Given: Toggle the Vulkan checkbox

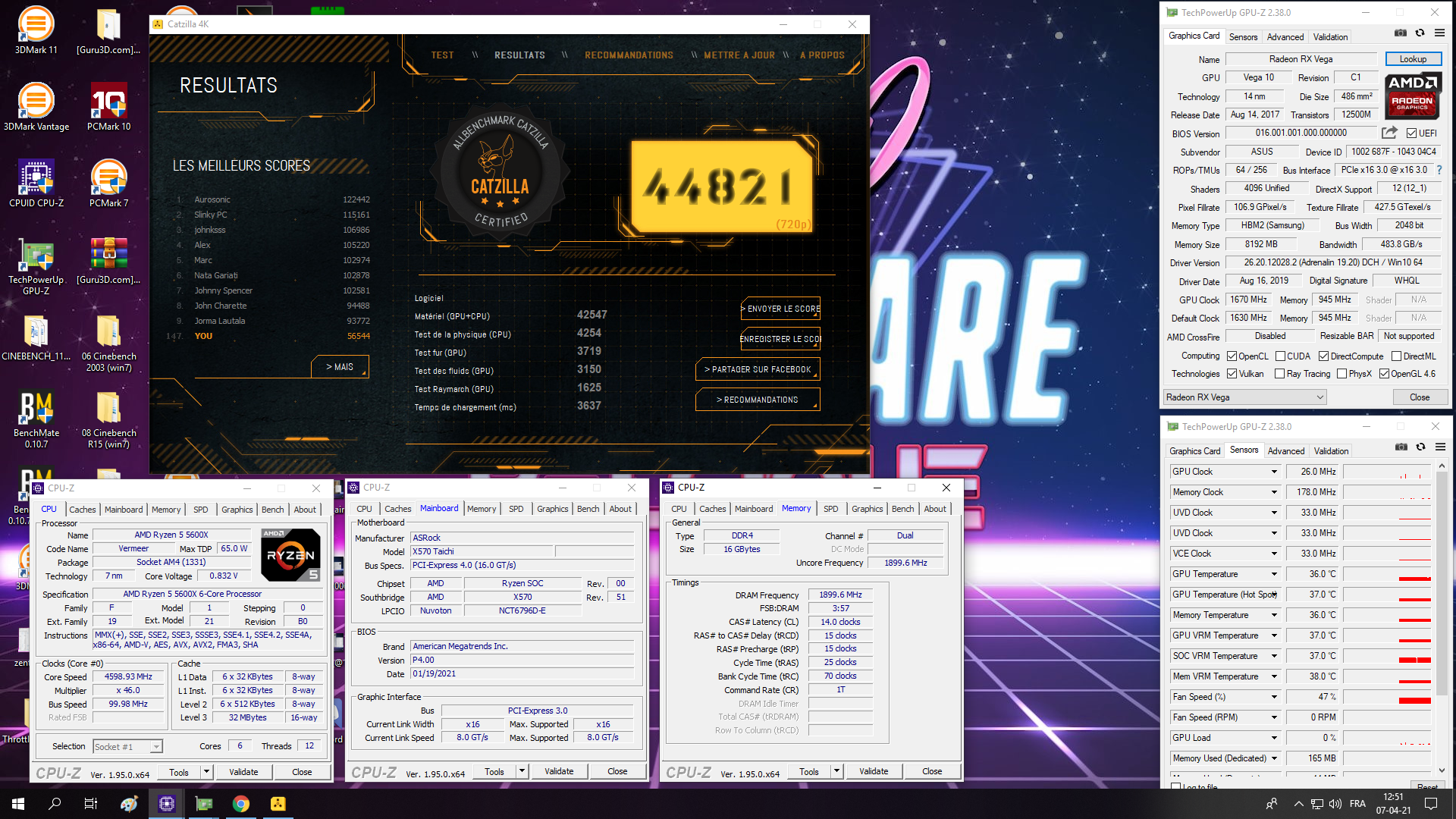Looking at the screenshot, I should pyautogui.click(x=1232, y=374).
